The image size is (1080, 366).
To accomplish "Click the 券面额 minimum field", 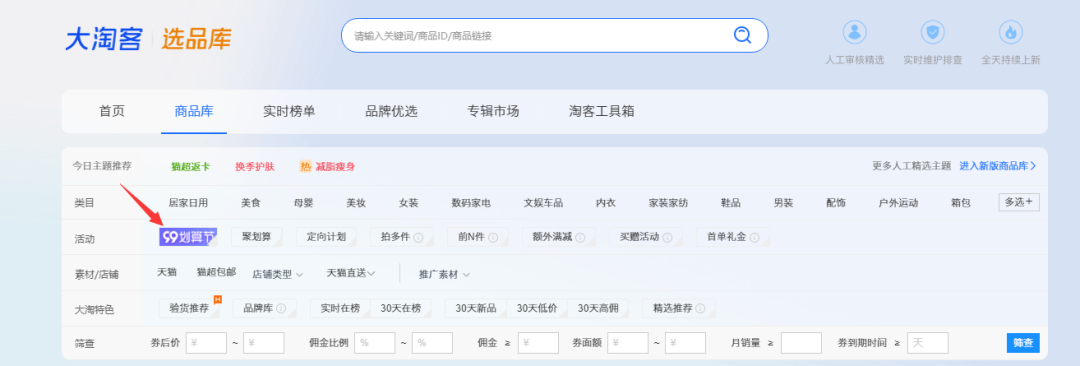I will (627, 343).
